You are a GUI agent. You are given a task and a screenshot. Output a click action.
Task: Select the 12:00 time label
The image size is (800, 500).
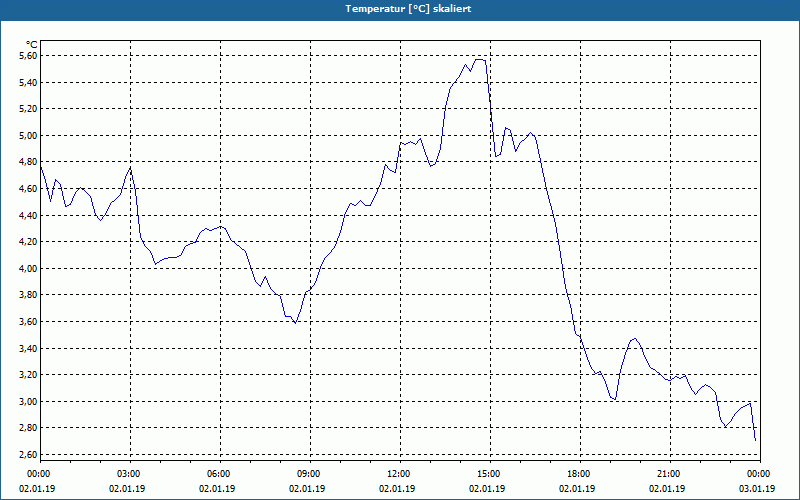point(401,474)
